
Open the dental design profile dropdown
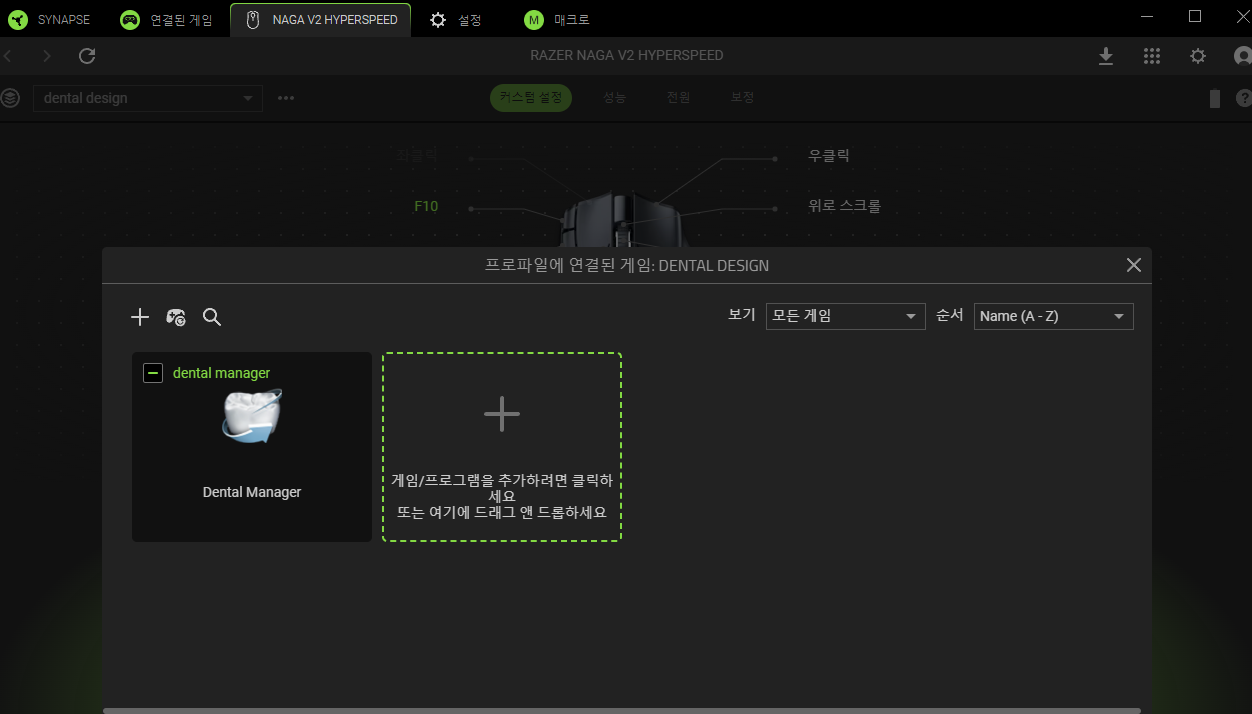(x=148, y=98)
